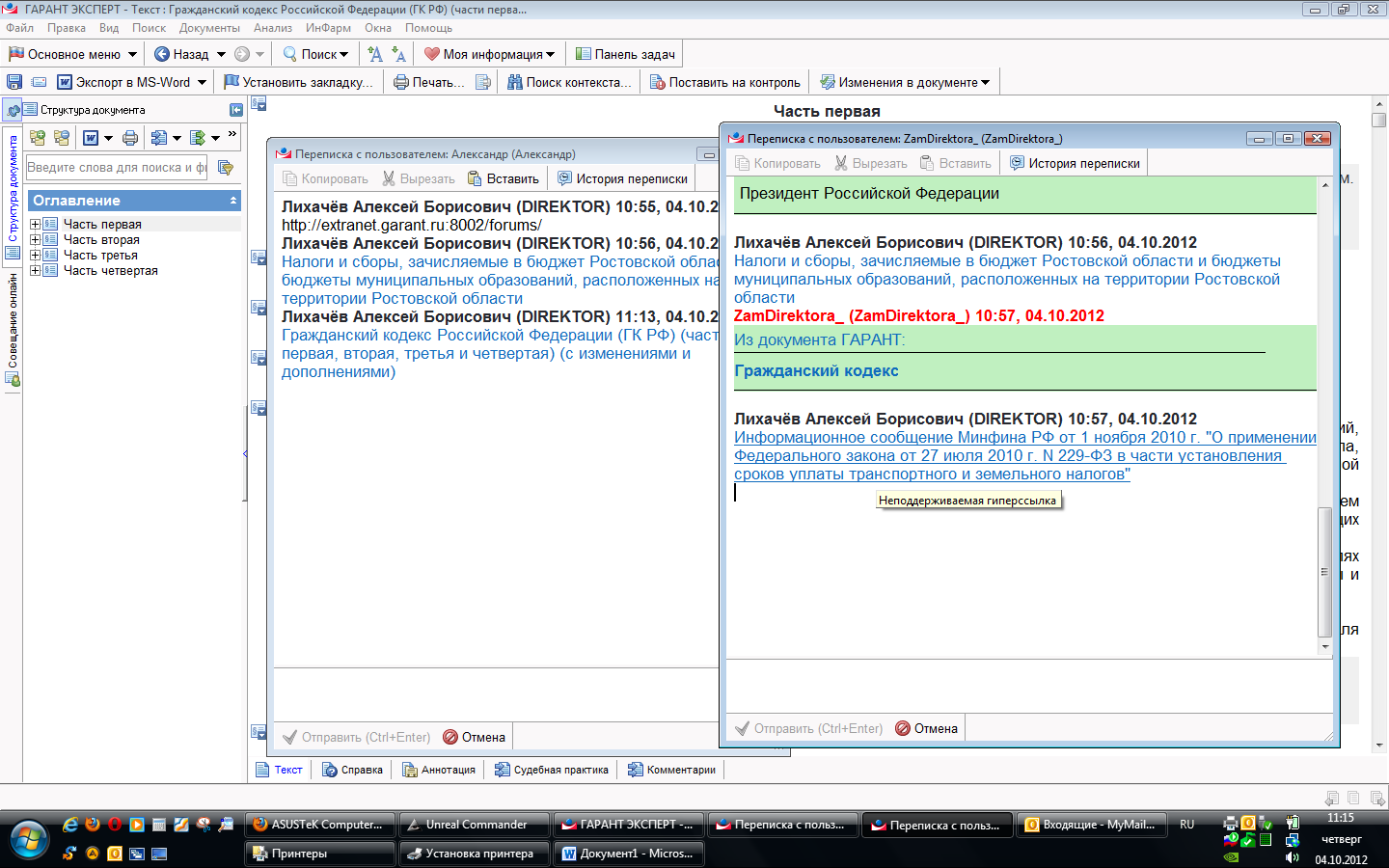
Task: Click the Печать printer item
Action: pyautogui.click(x=428, y=82)
